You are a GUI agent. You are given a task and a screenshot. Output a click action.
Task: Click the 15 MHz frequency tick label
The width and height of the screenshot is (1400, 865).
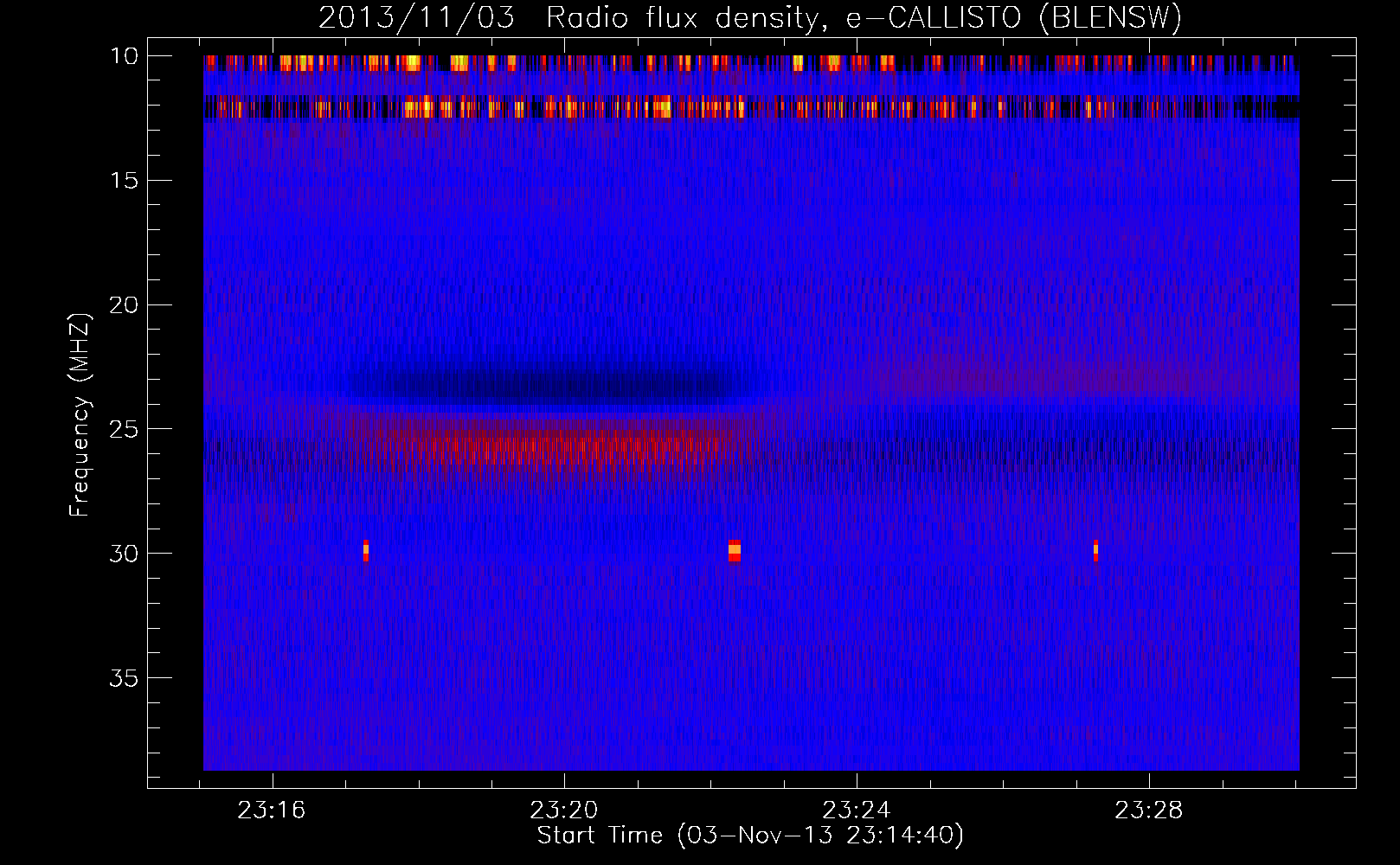(125, 181)
